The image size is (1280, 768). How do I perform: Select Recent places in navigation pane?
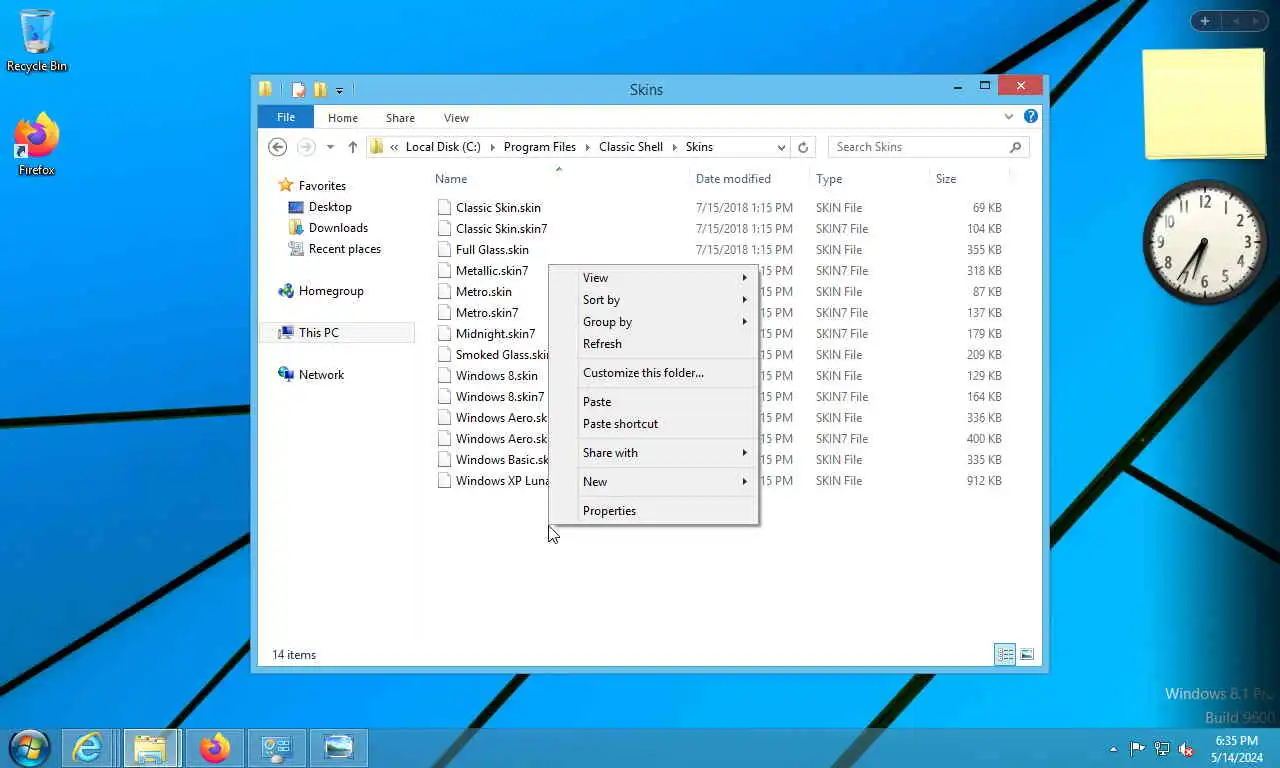[344, 249]
